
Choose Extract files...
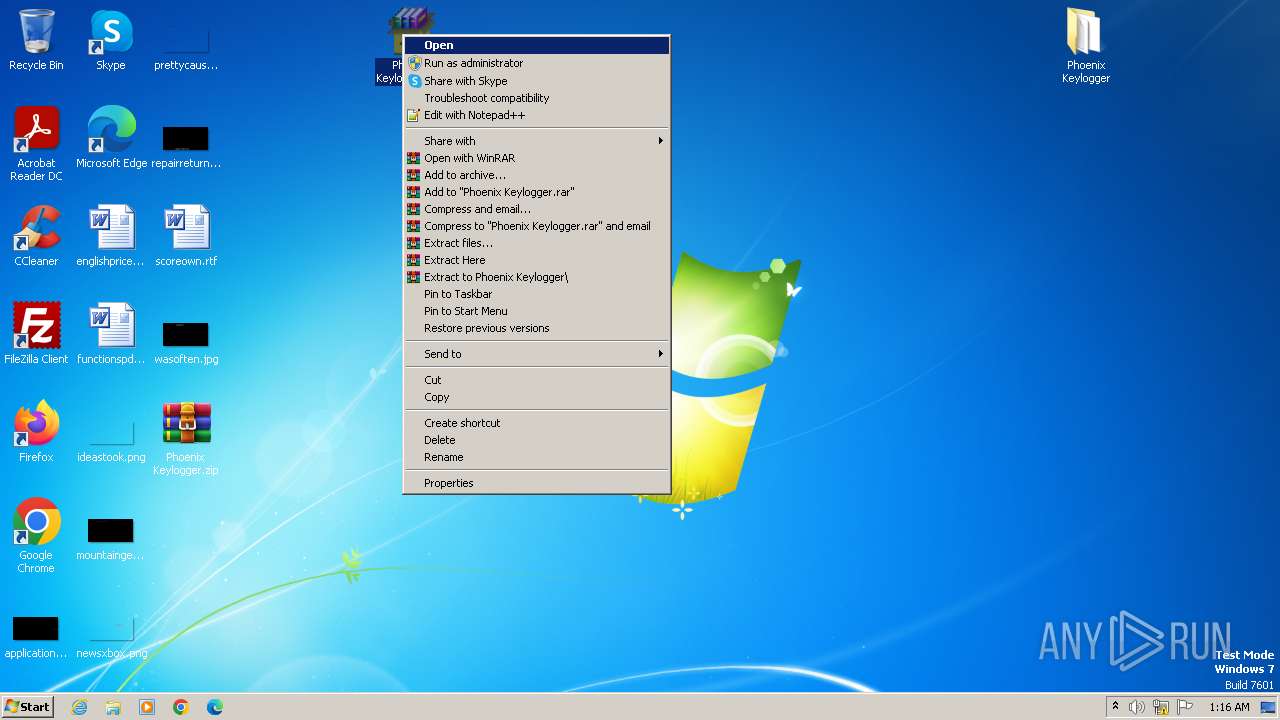(536, 243)
